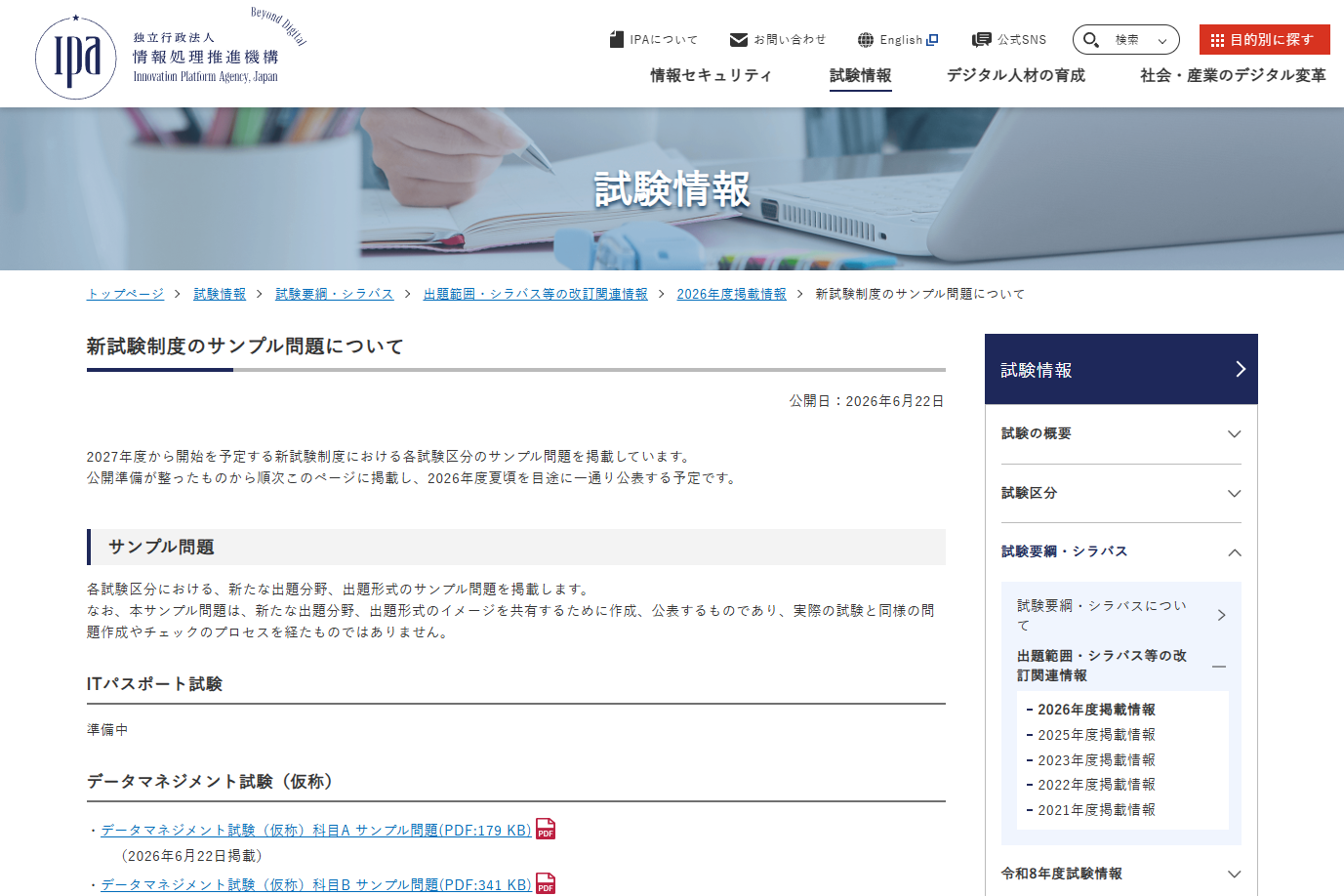
Task: Open the IPA logo homepage link
Action: pyautogui.click(x=171, y=54)
